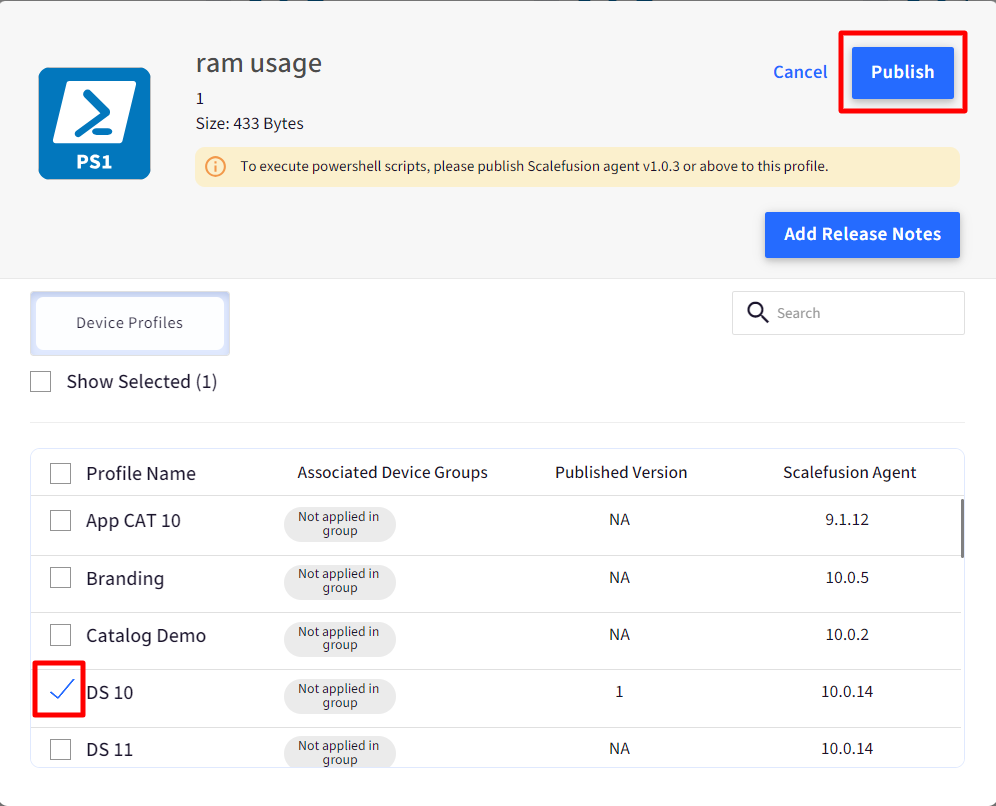
Task: Click published version 'NA' for Branding
Action: click(x=619, y=577)
